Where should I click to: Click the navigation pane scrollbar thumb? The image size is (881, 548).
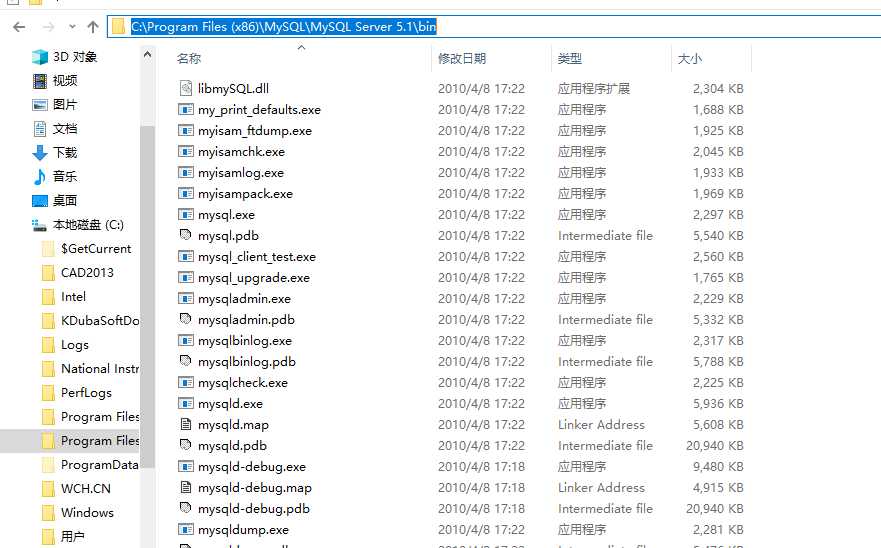tap(147, 296)
